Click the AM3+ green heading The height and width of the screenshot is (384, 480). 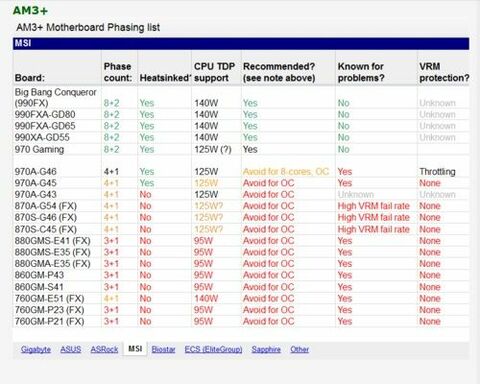(30, 10)
